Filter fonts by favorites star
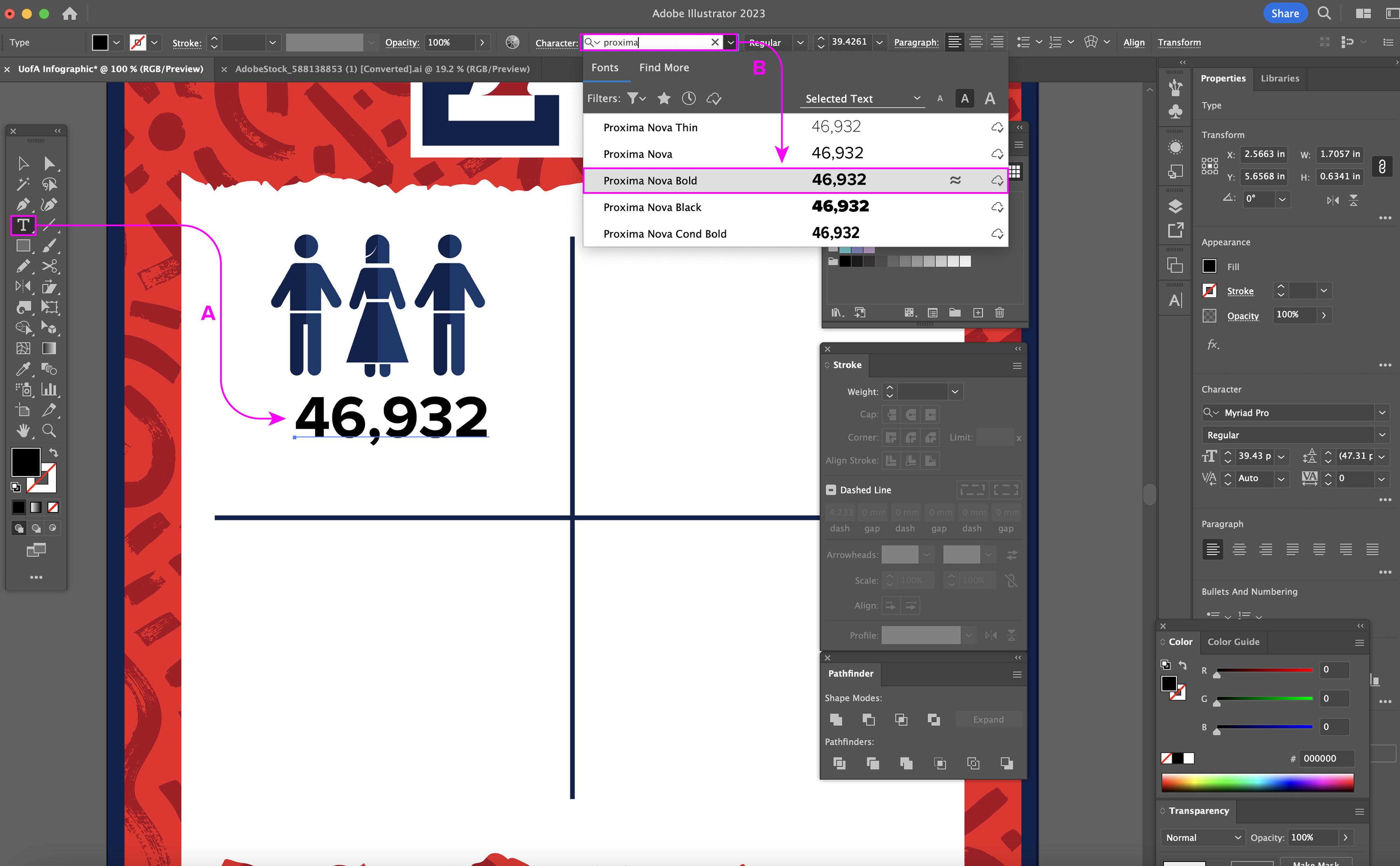 coord(664,99)
